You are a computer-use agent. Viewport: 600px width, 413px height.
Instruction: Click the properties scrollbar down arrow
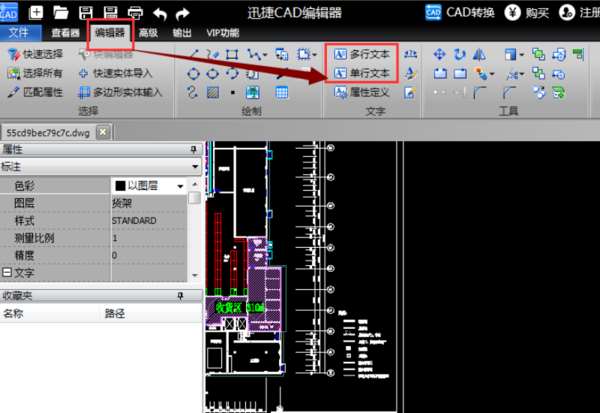tap(195, 275)
